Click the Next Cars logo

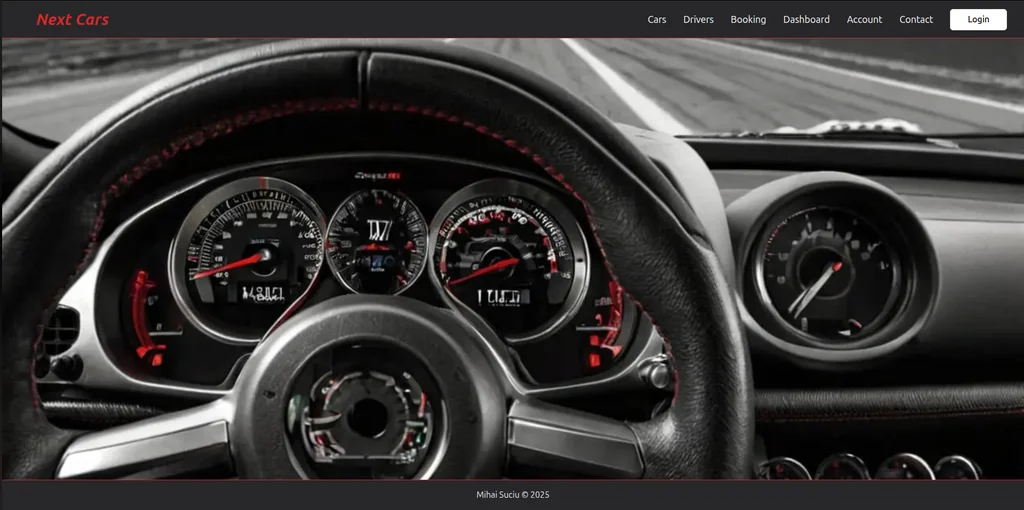(x=72, y=20)
